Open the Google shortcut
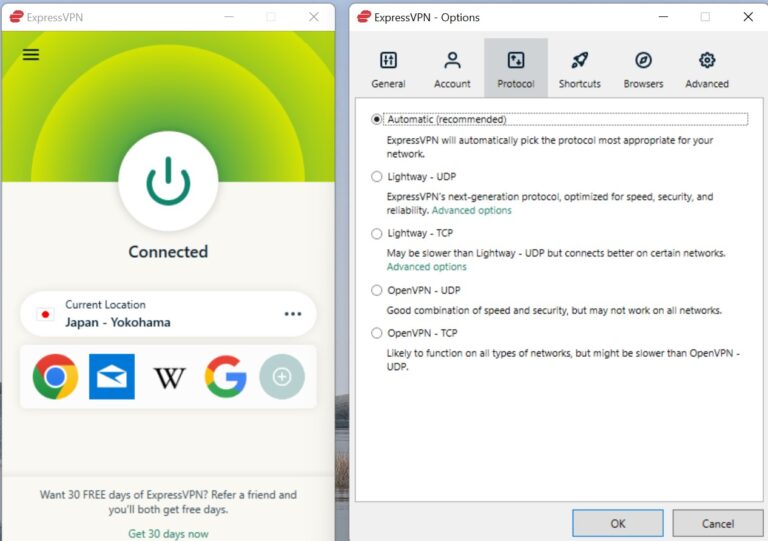The image size is (768, 541). [x=226, y=376]
